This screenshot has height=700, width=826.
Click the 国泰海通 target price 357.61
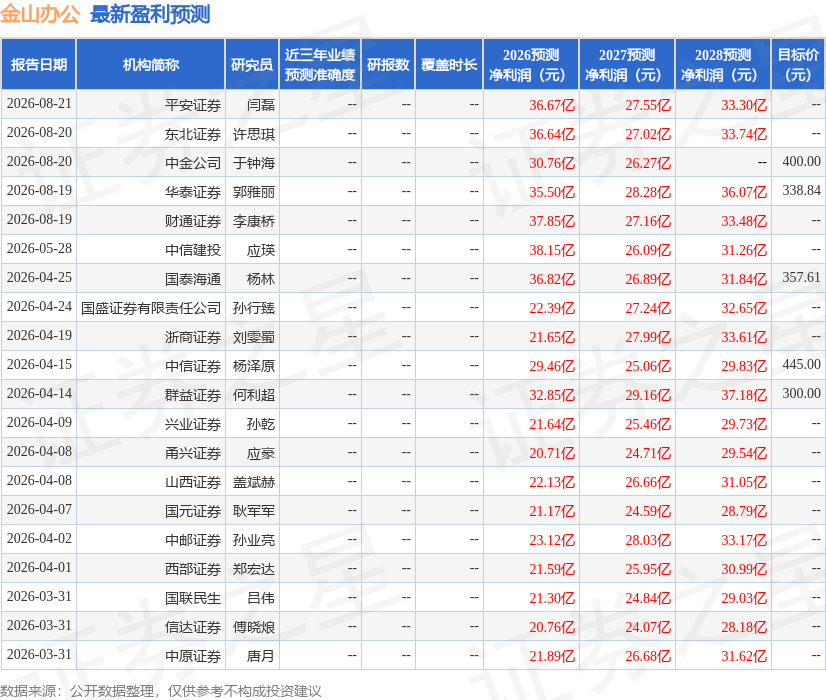801,277
